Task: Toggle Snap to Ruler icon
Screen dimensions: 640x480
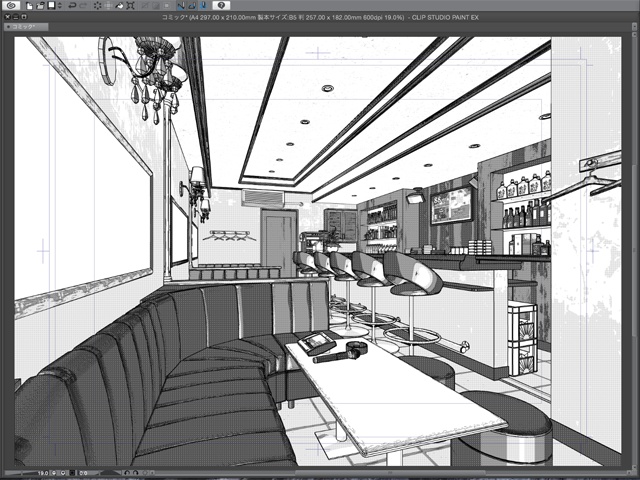Action: tap(181, 5)
